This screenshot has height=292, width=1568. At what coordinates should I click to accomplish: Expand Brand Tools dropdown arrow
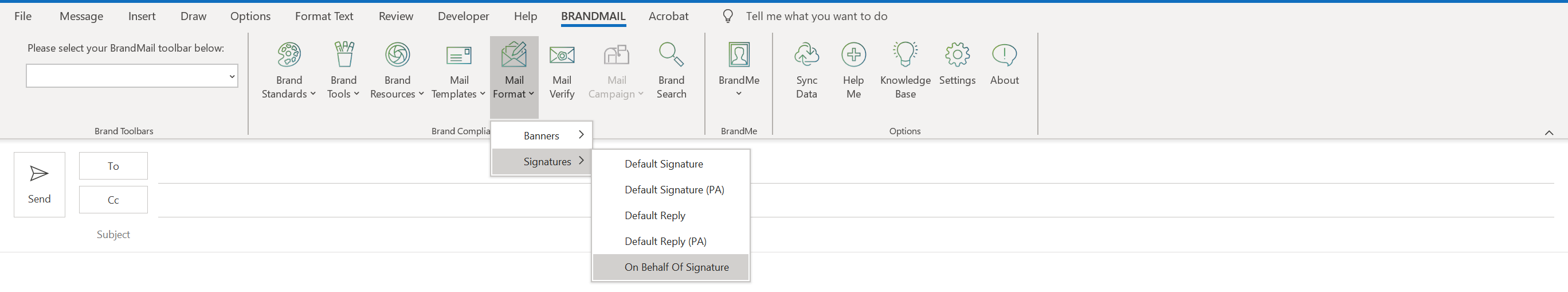click(x=356, y=94)
